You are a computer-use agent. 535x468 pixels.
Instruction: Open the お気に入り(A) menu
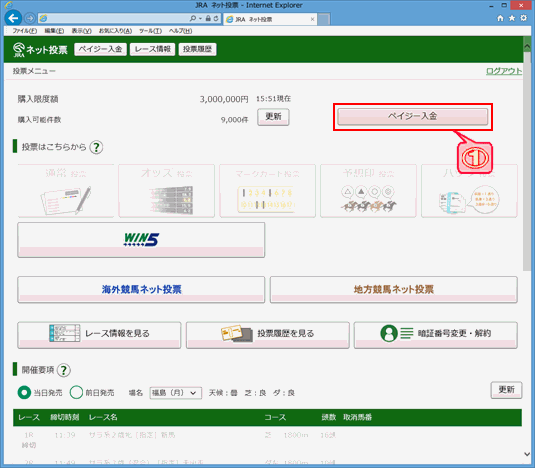pyautogui.click(x=115, y=31)
